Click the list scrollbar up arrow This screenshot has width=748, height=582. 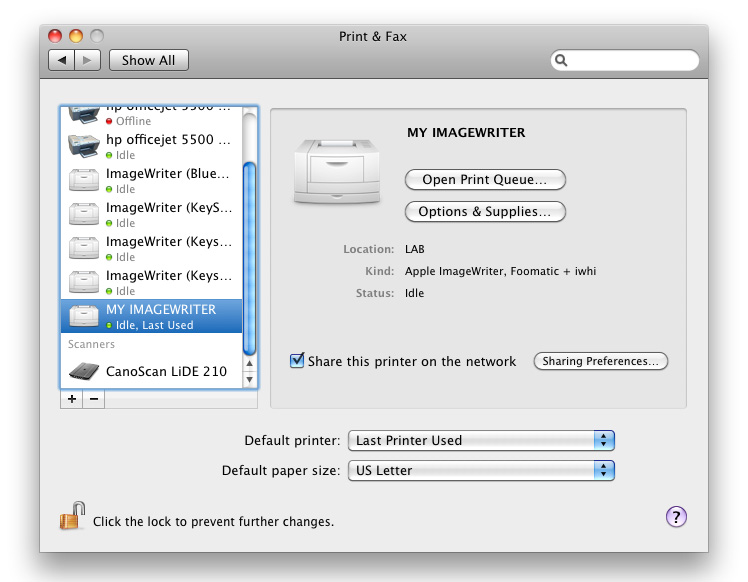pyautogui.click(x=249, y=364)
